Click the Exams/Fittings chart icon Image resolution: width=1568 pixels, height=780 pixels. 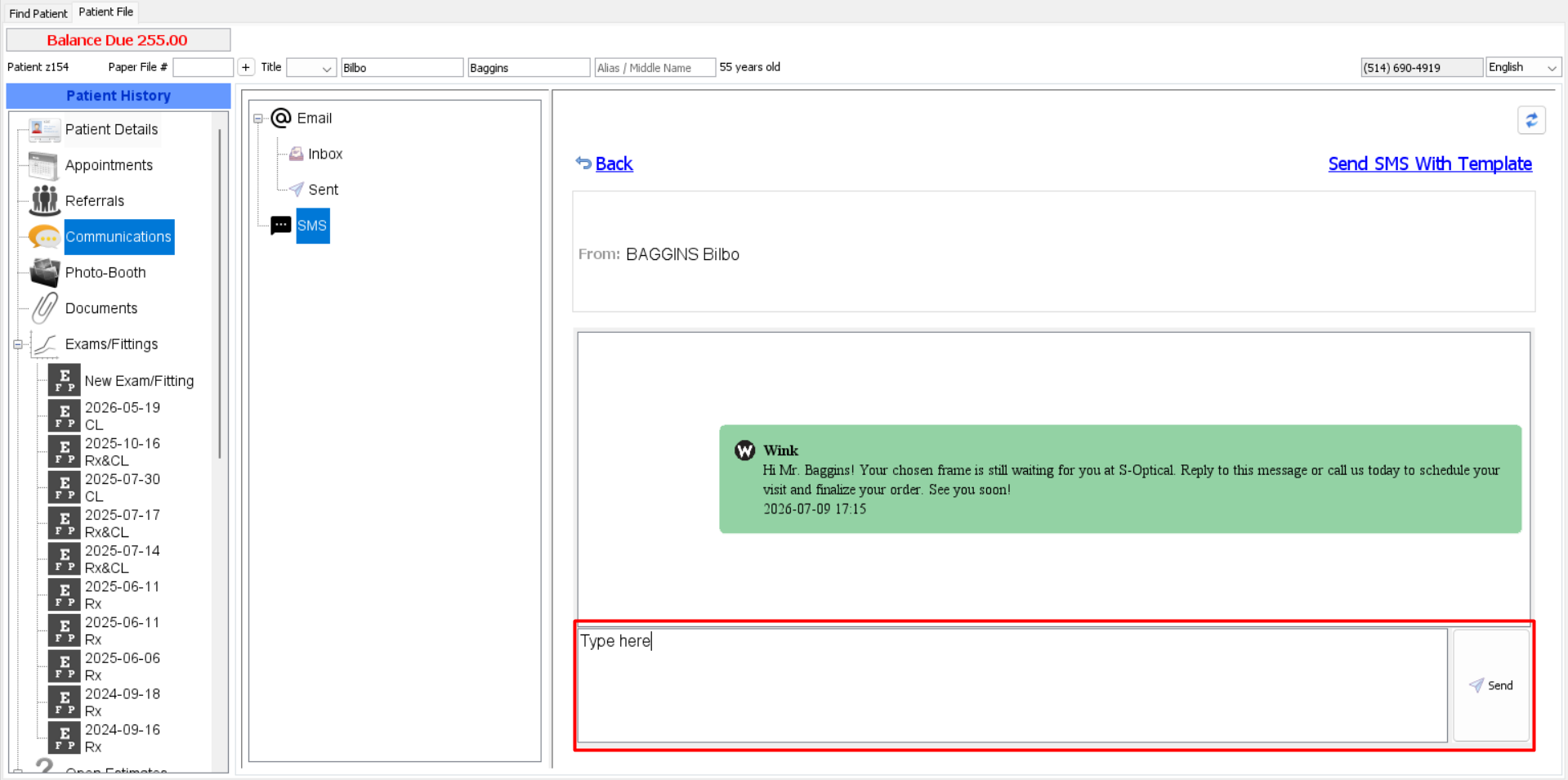click(x=45, y=345)
